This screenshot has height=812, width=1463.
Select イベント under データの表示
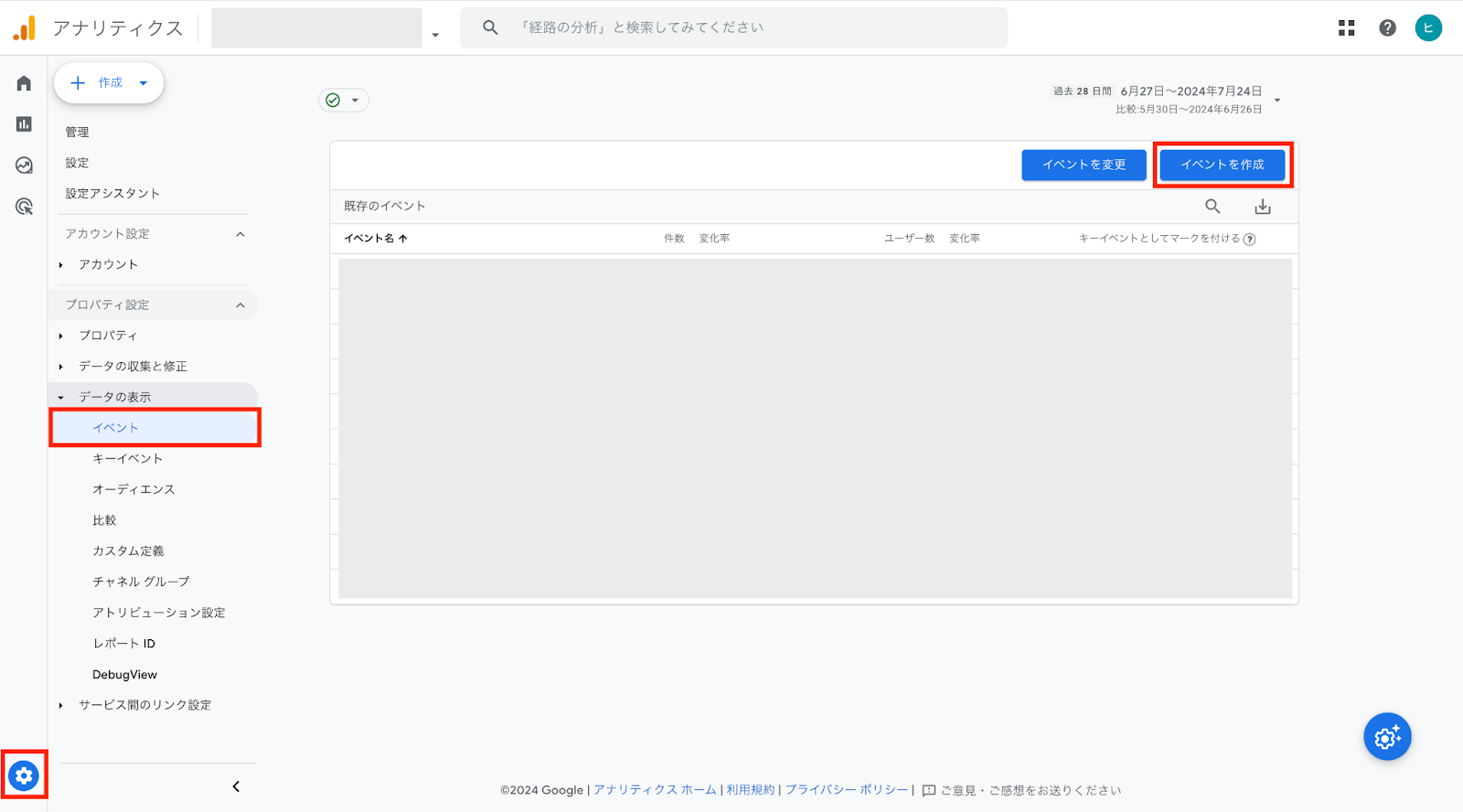tap(155, 428)
